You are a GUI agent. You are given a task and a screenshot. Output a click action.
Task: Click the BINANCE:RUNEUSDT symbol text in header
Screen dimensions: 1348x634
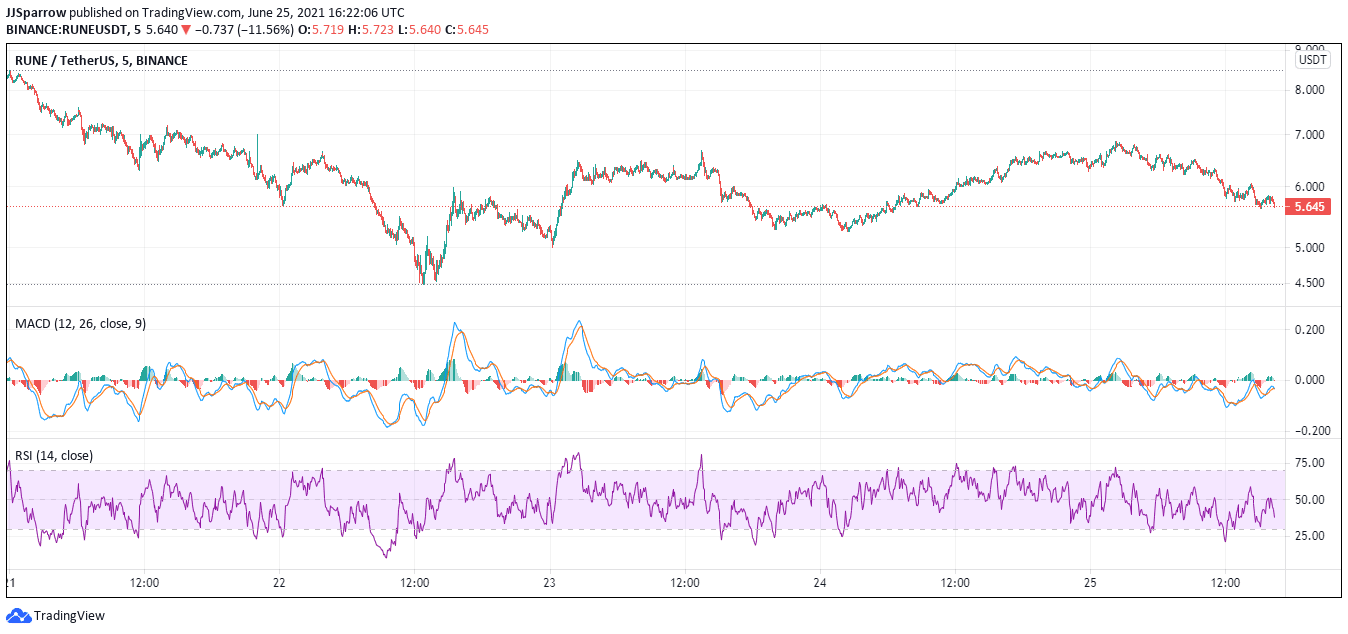pyautogui.click(x=66, y=28)
